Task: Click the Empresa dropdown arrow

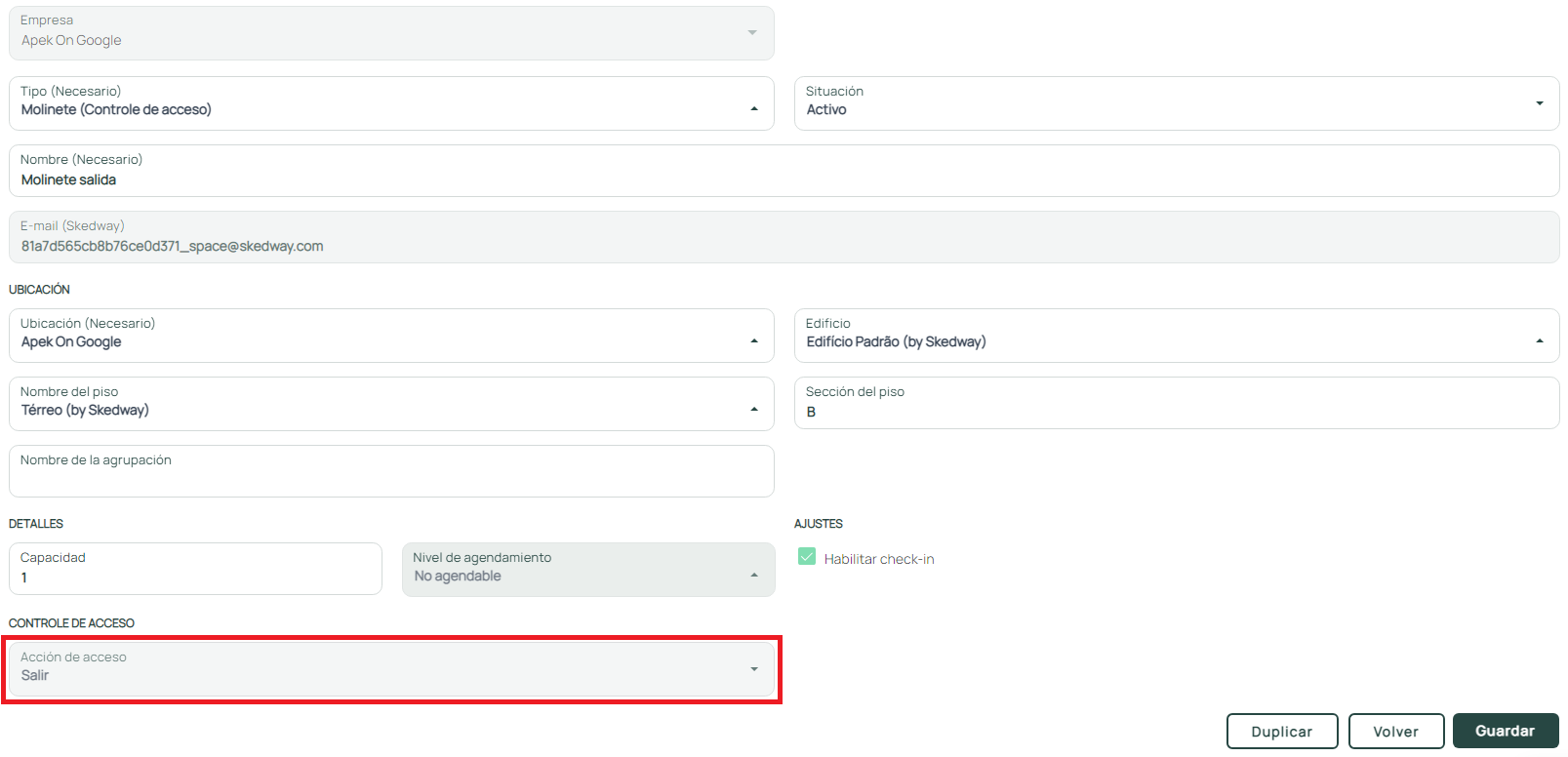Action: tap(751, 33)
